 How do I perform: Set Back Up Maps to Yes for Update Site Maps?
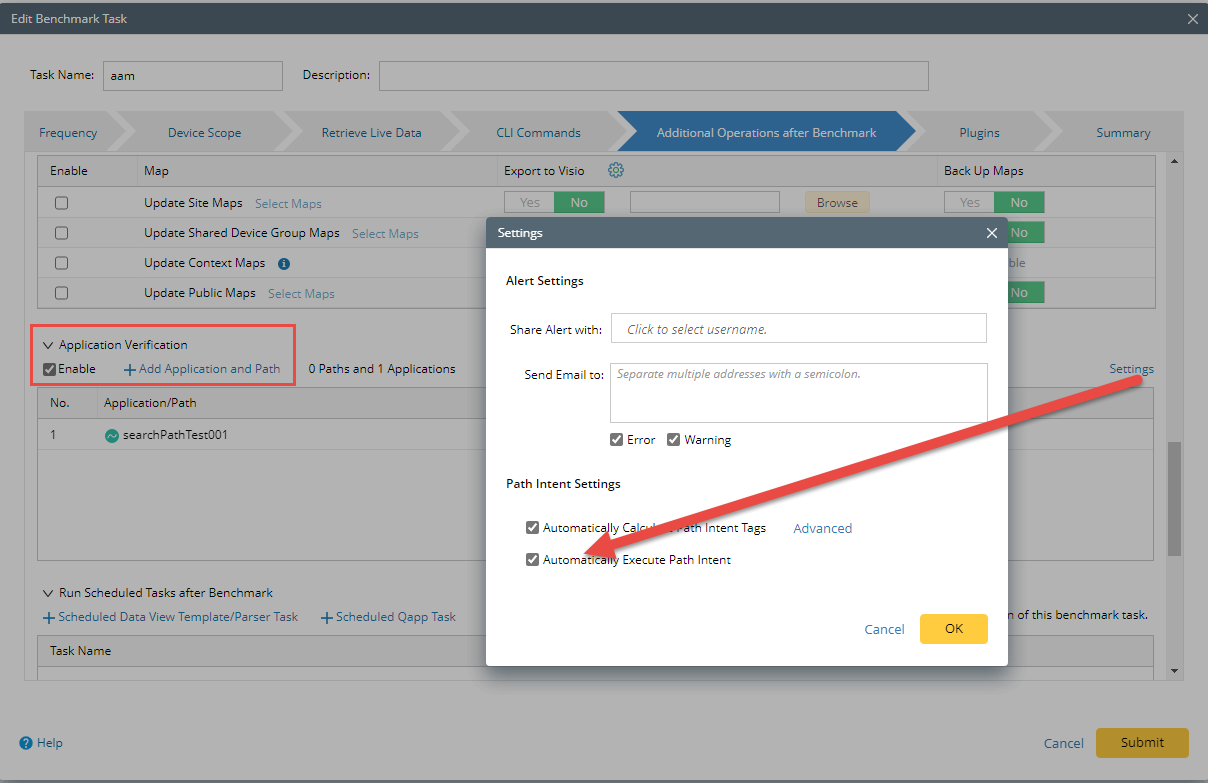click(x=968, y=202)
